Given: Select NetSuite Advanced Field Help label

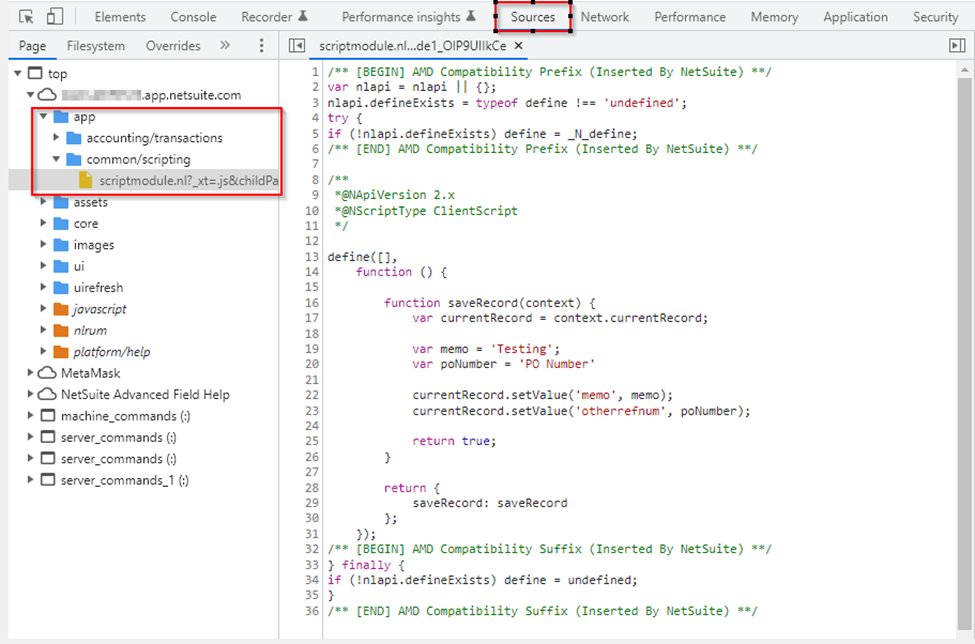Looking at the screenshot, I should pyautogui.click(x=145, y=394).
